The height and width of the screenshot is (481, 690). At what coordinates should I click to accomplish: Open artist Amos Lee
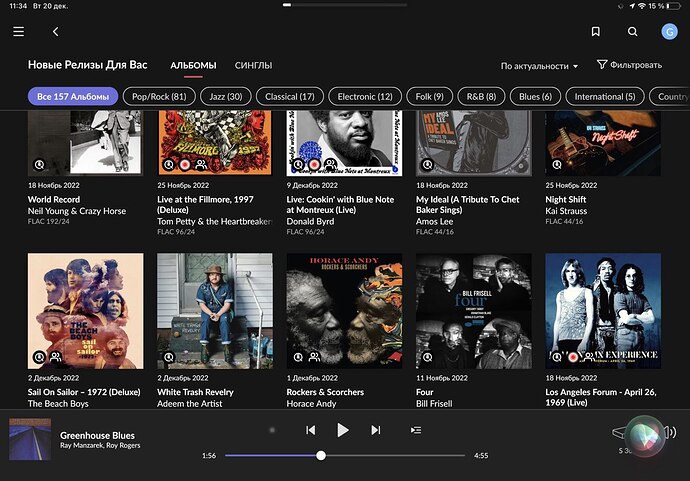tap(434, 221)
